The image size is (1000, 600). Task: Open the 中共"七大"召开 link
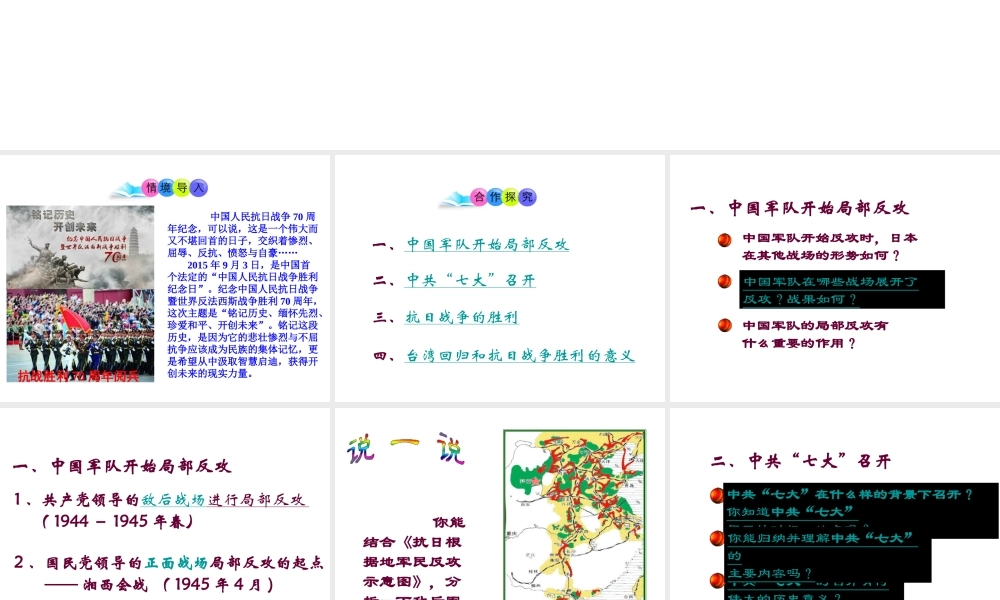(x=470, y=281)
